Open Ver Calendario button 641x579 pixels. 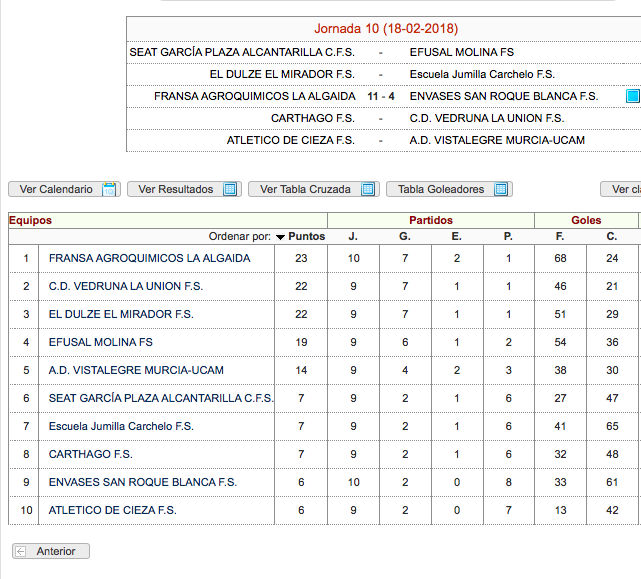[x=64, y=189]
